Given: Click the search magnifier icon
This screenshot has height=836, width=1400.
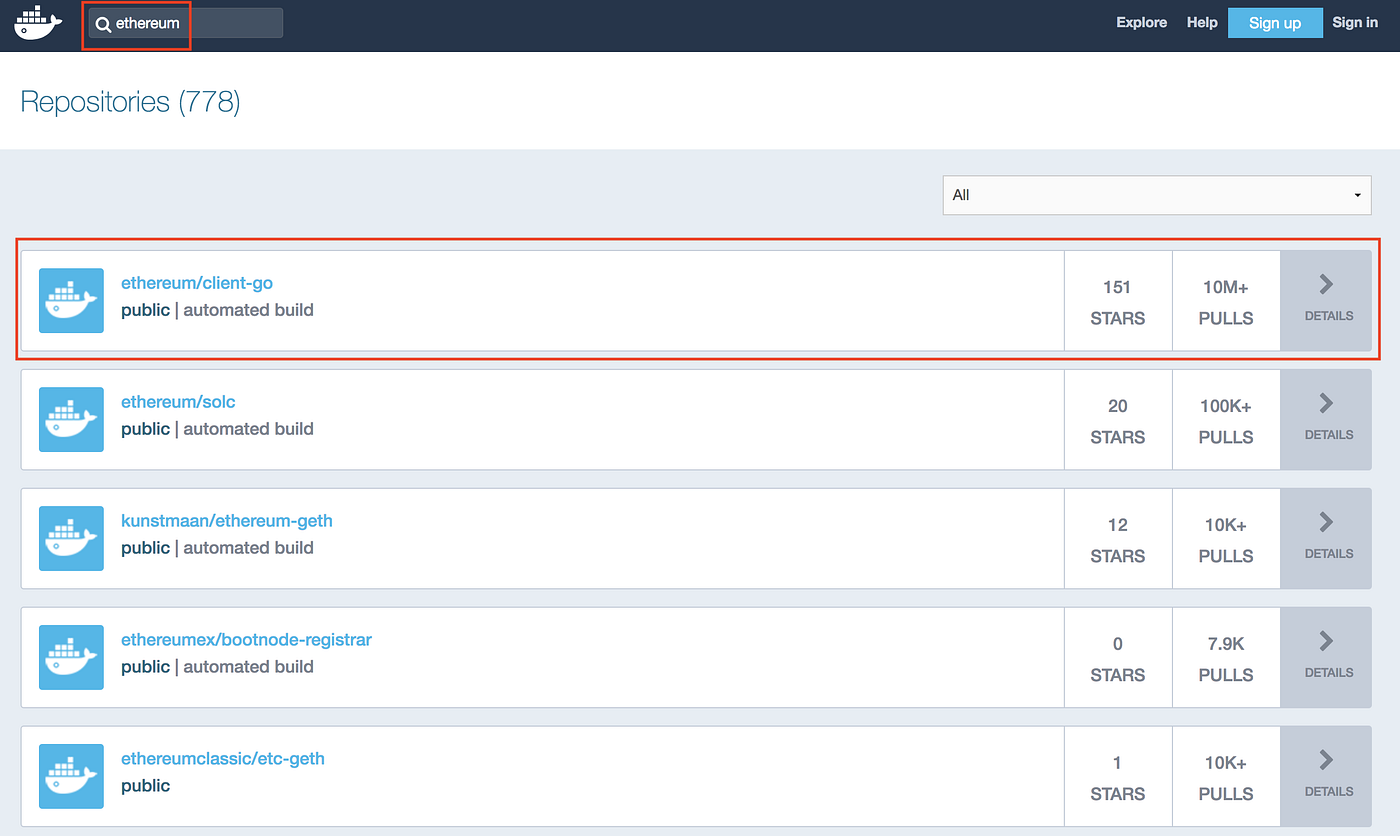Looking at the screenshot, I should click(x=103, y=24).
